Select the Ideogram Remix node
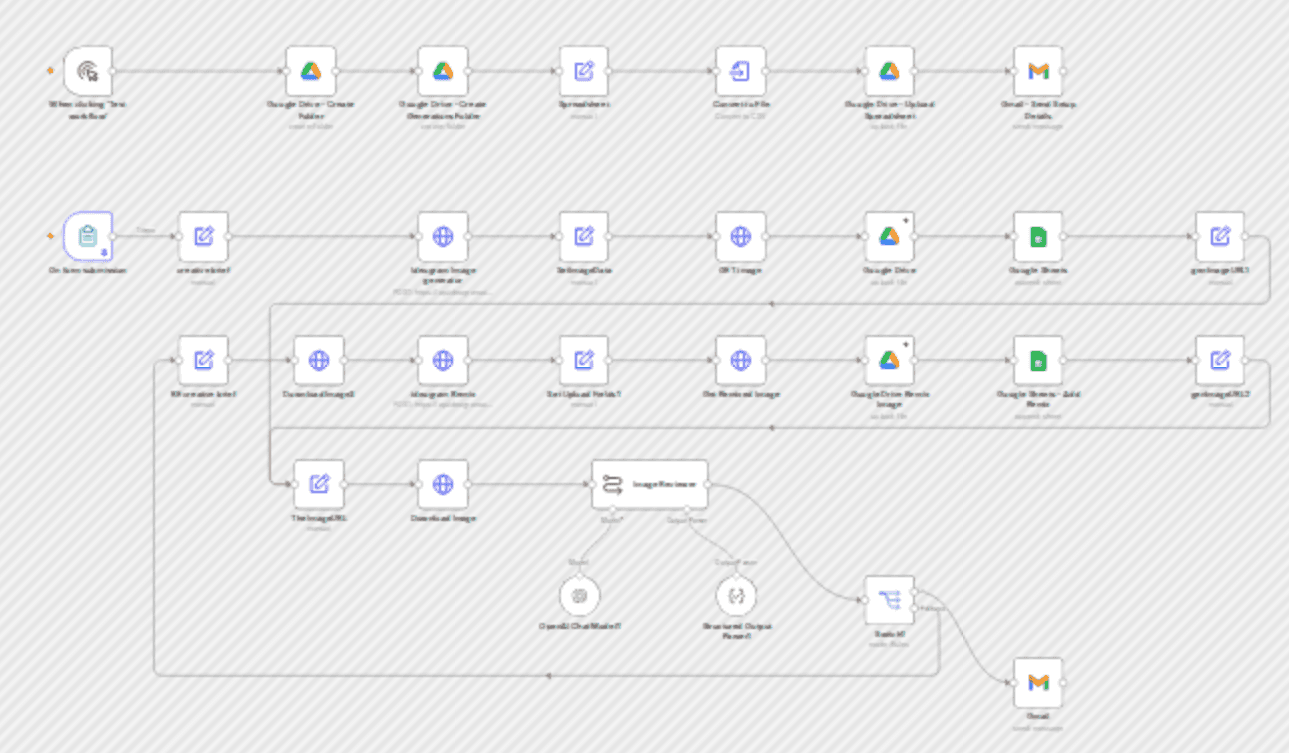Image resolution: width=1289 pixels, height=753 pixels. point(443,360)
